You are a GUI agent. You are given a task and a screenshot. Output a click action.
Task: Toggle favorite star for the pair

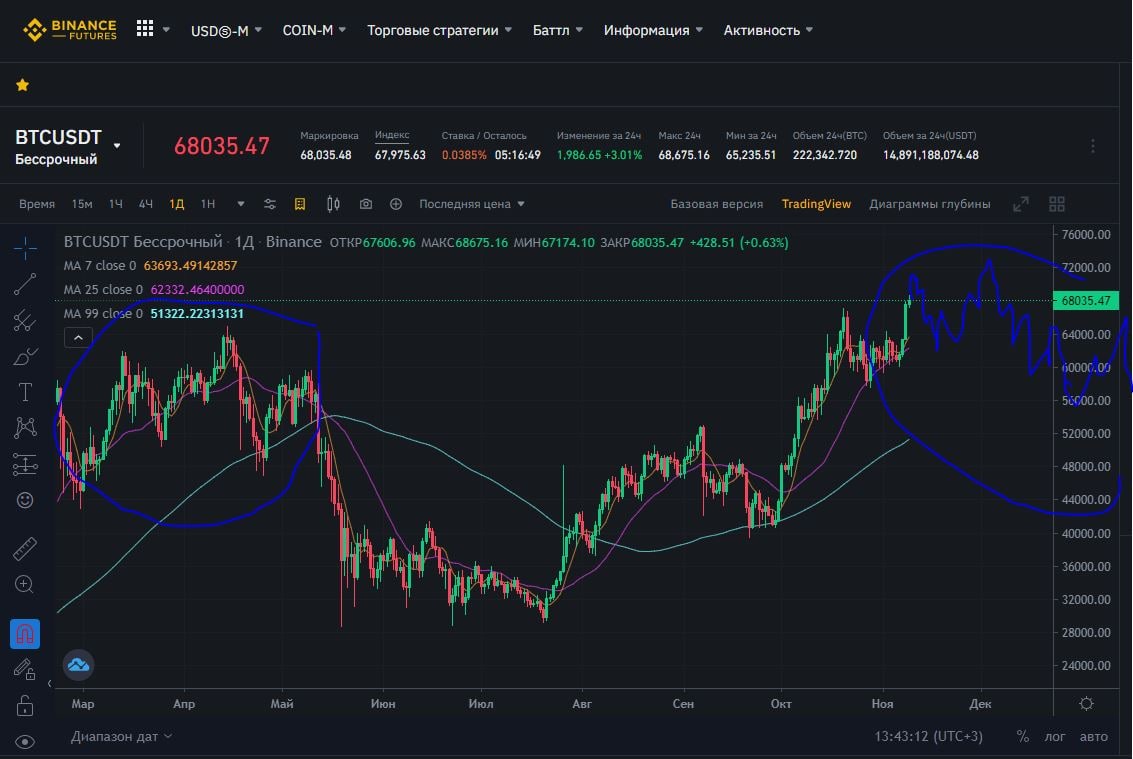tap(22, 85)
